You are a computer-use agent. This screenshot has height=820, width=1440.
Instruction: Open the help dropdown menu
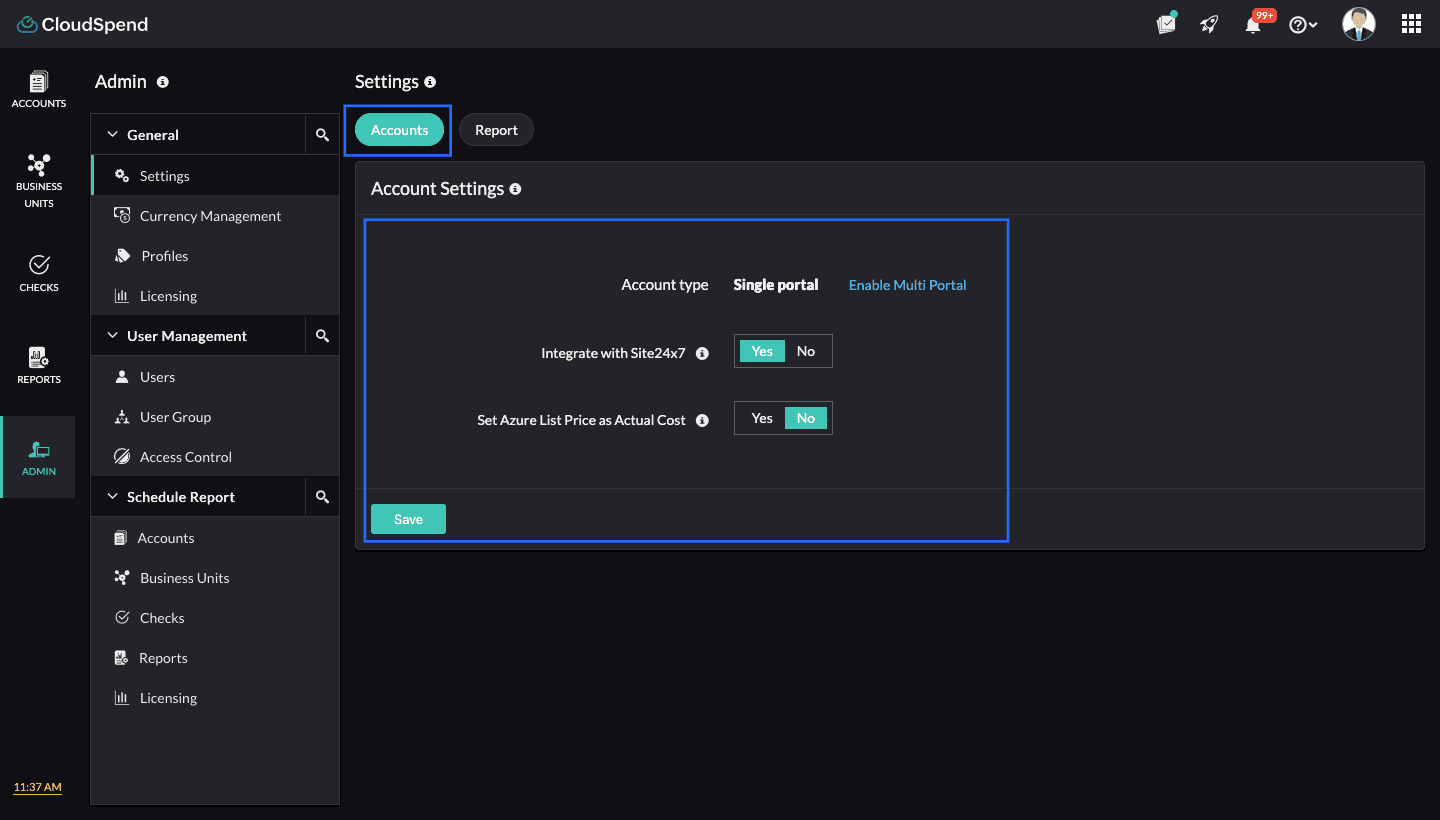pyautogui.click(x=1302, y=25)
